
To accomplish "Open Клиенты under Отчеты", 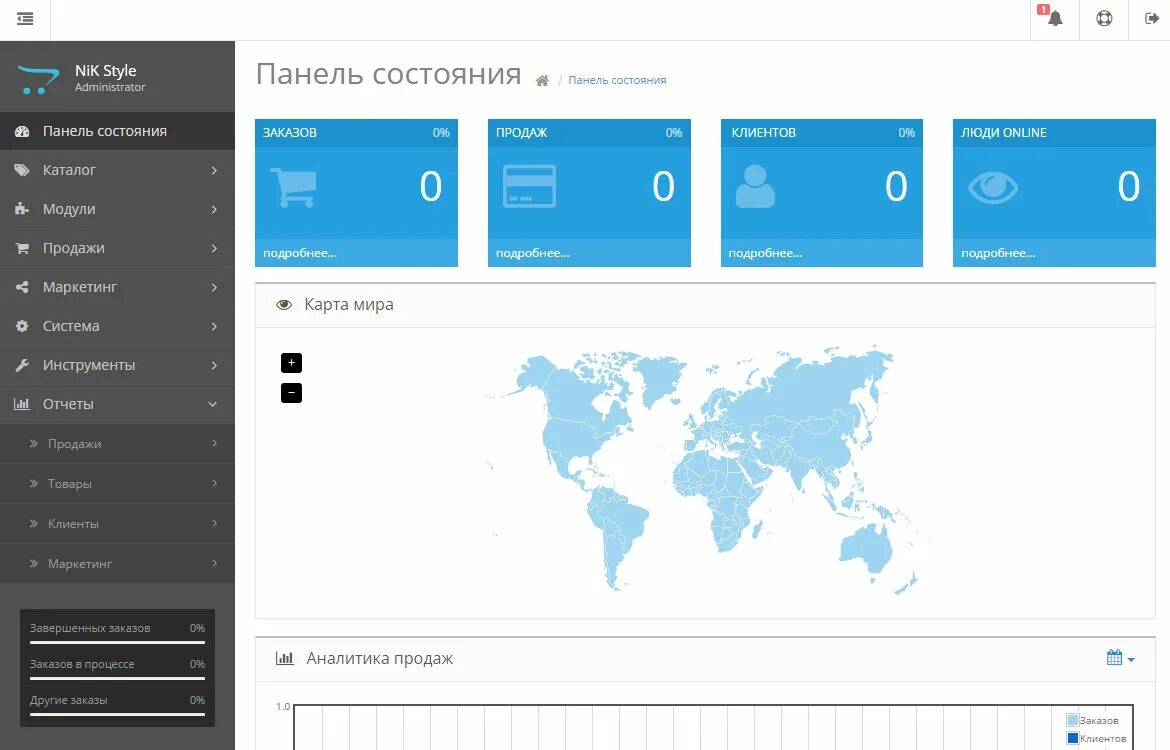I will click(117, 523).
